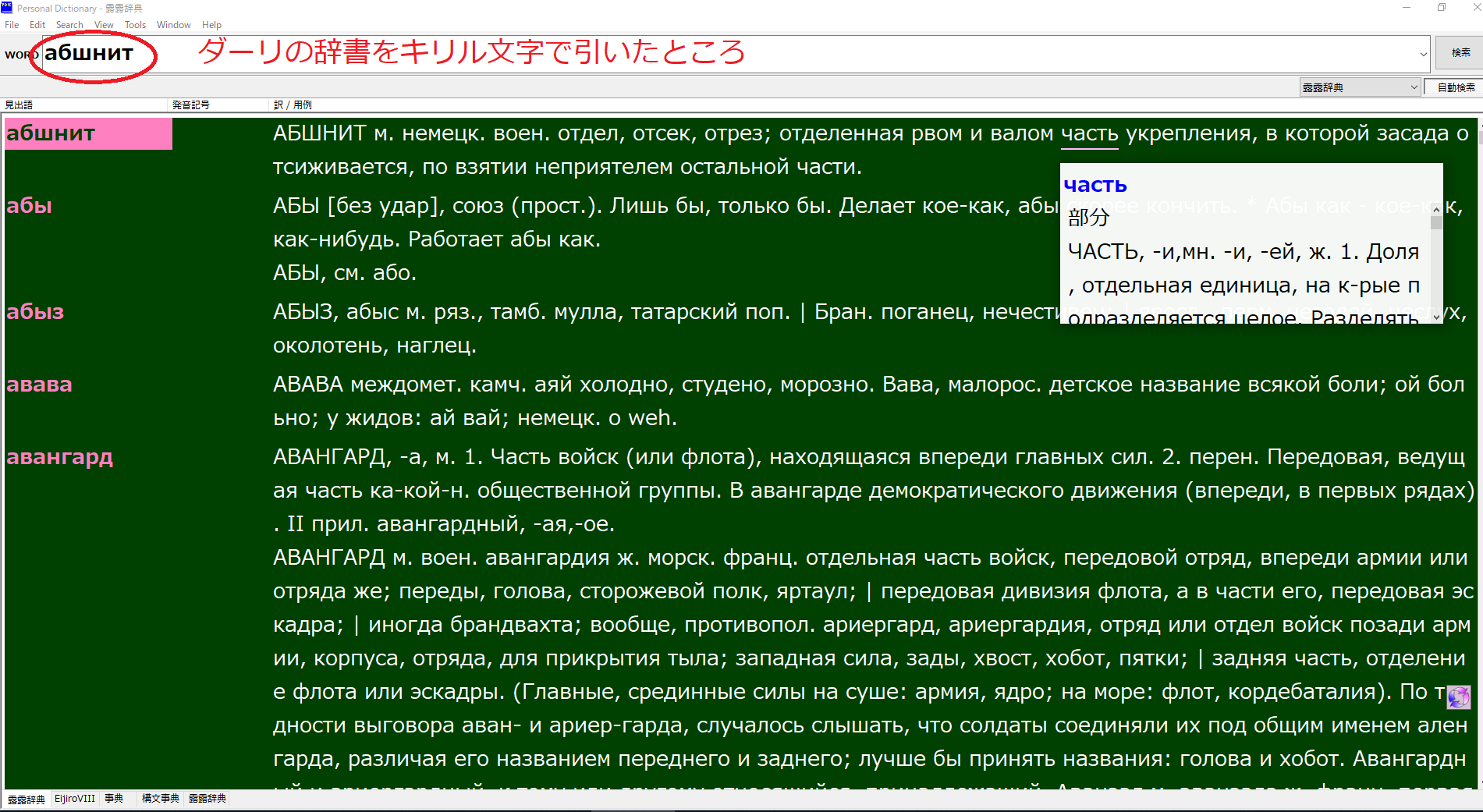
Task: Click the 部分 translation in the popup
Action: pos(1088,218)
